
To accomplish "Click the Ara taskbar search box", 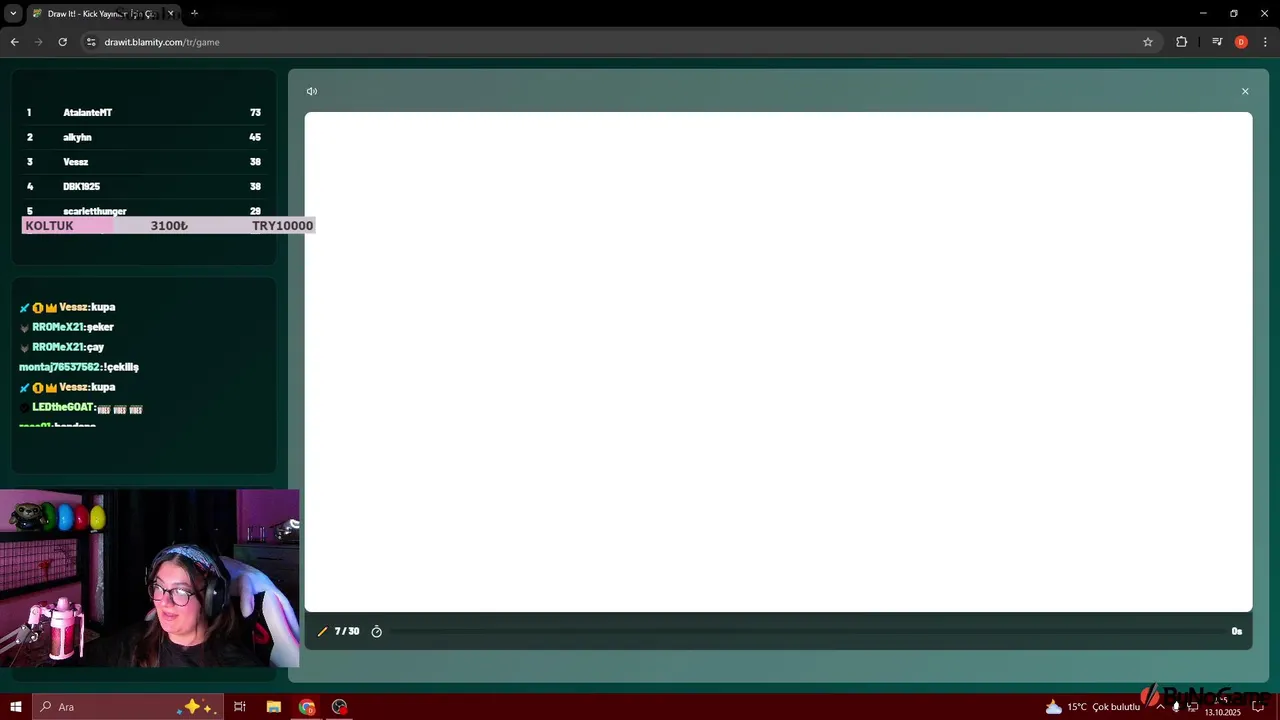I will pyautogui.click(x=126, y=707).
